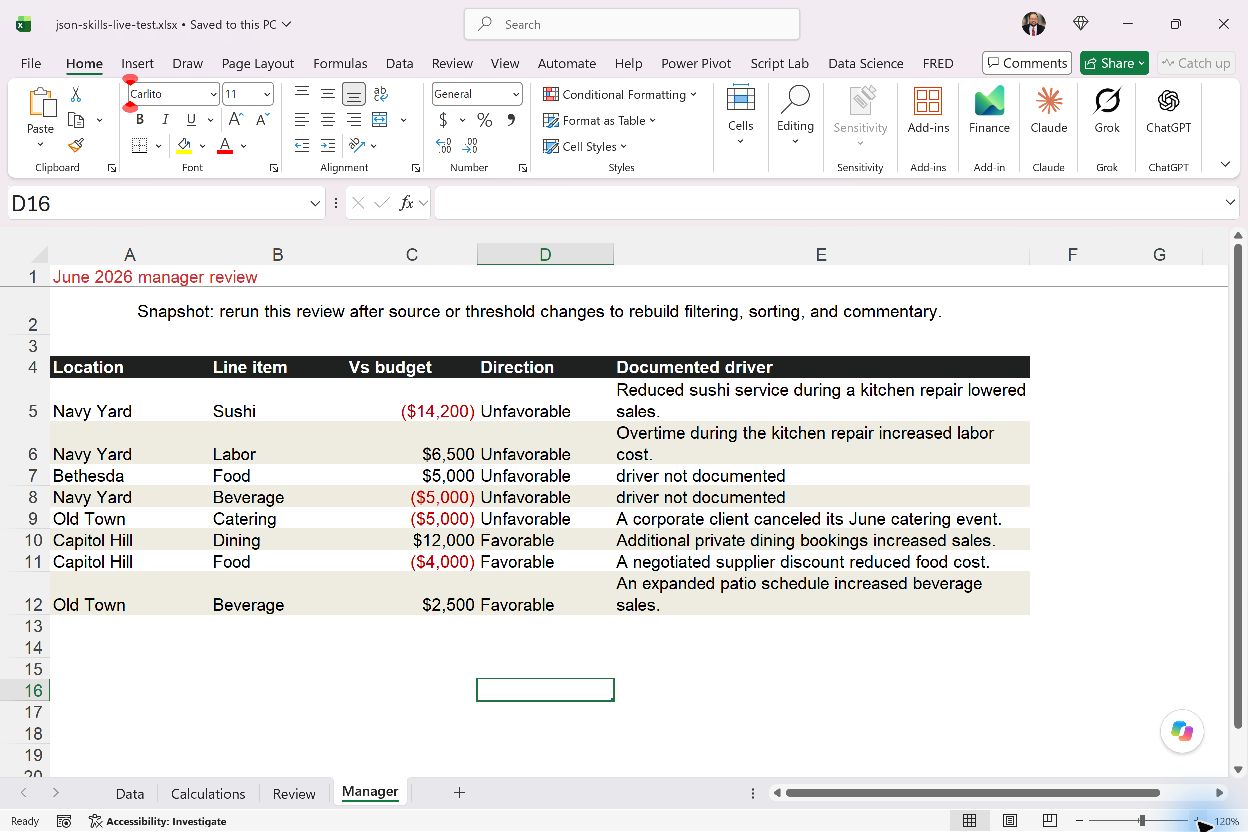Screen dimensions: 1248x832
Task: Toggle Center alignment
Action: [328, 120]
